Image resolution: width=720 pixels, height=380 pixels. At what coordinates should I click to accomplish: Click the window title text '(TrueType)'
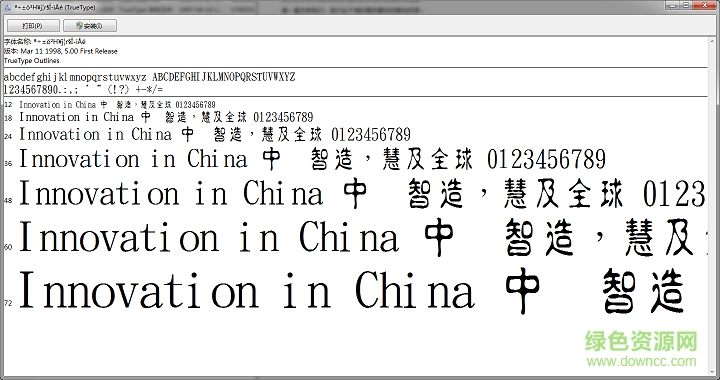79,7
